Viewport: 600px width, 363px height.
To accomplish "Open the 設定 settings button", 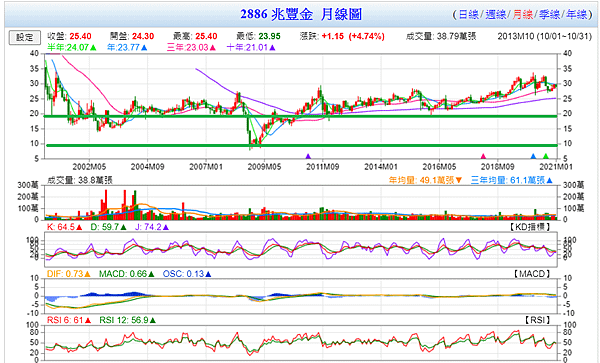I will (24, 37).
